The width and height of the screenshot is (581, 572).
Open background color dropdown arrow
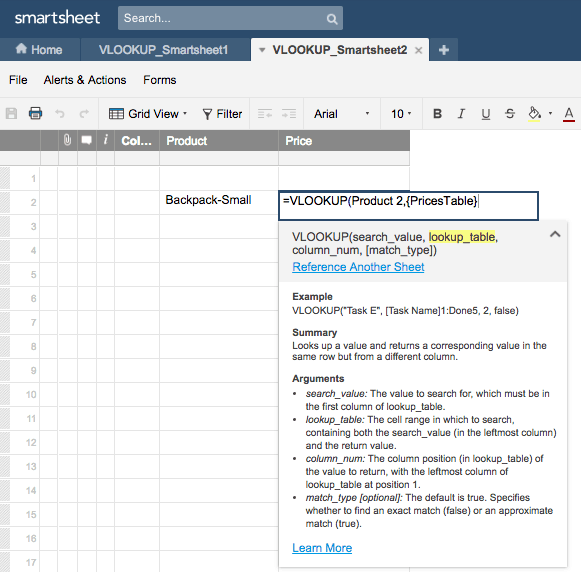[x=550, y=113]
